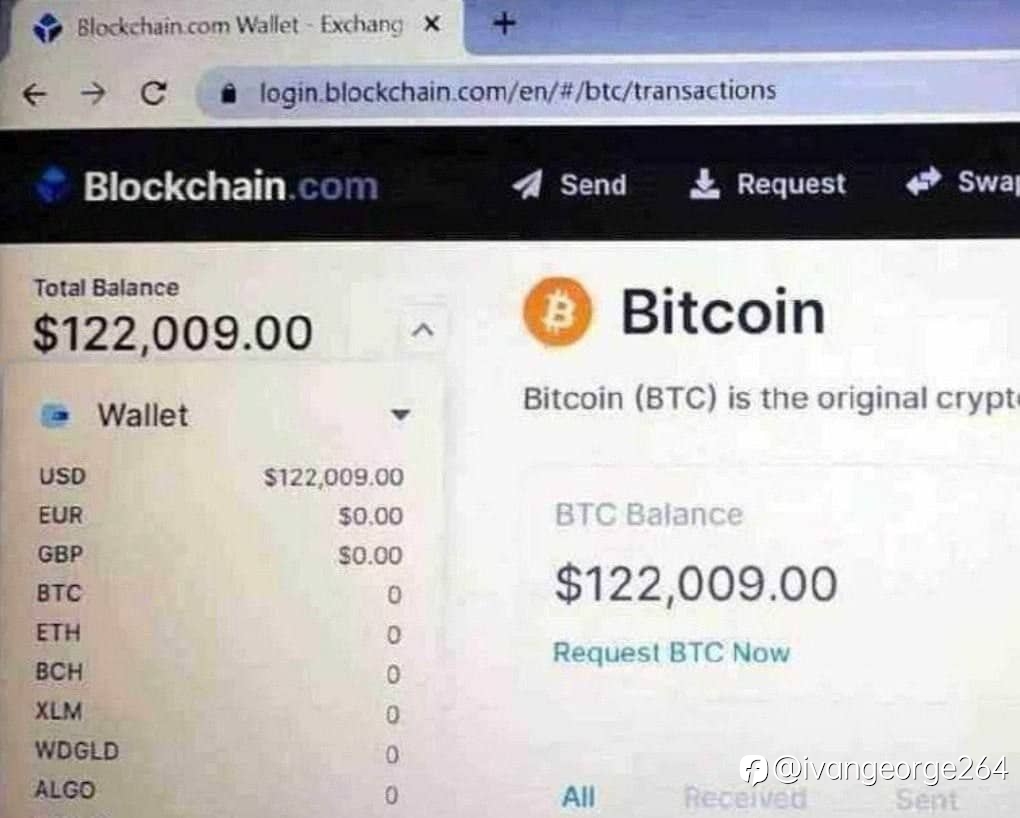Image resolution: width=1020 pixels, height=818 pixels.
Task: Select the All transactions tab
Action: 578,797
